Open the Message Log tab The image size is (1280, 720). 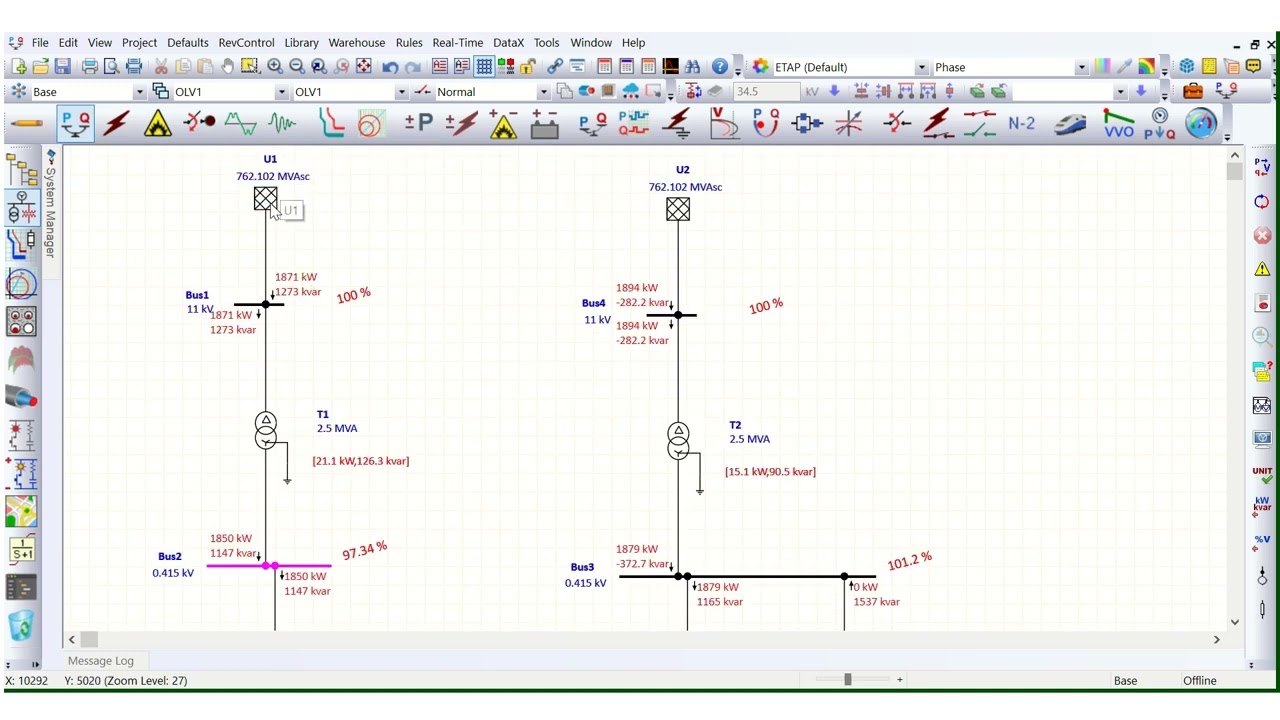coord(100,660)
